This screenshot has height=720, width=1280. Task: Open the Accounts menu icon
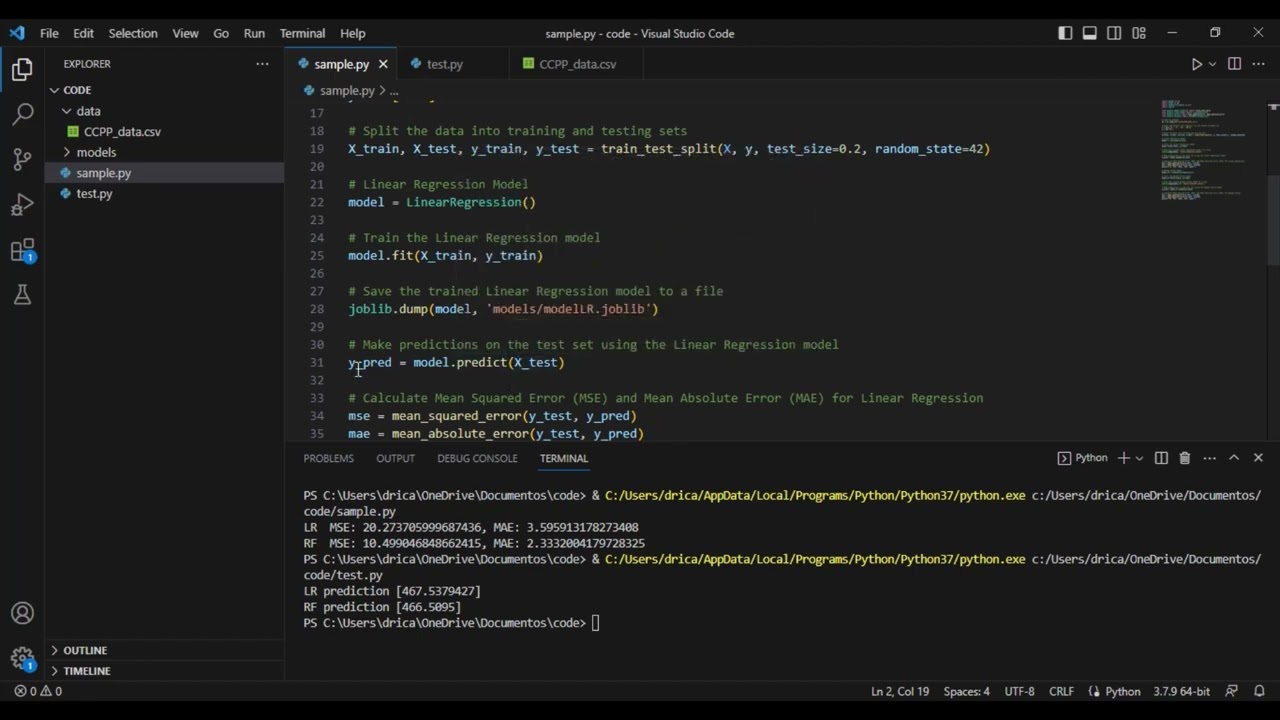click(x=22, y=613)
